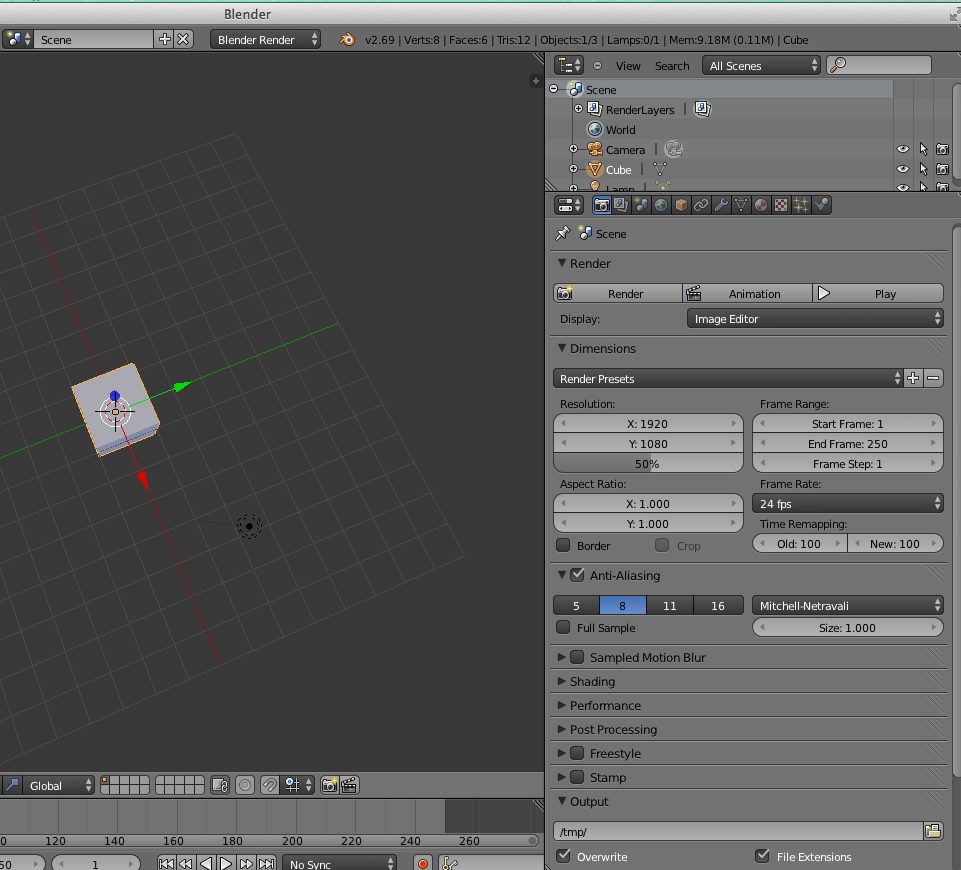This screenshot has height=870, width=961.
Task: Open the All Scenes outliner filter dropdown
Action: coord(761,66)
